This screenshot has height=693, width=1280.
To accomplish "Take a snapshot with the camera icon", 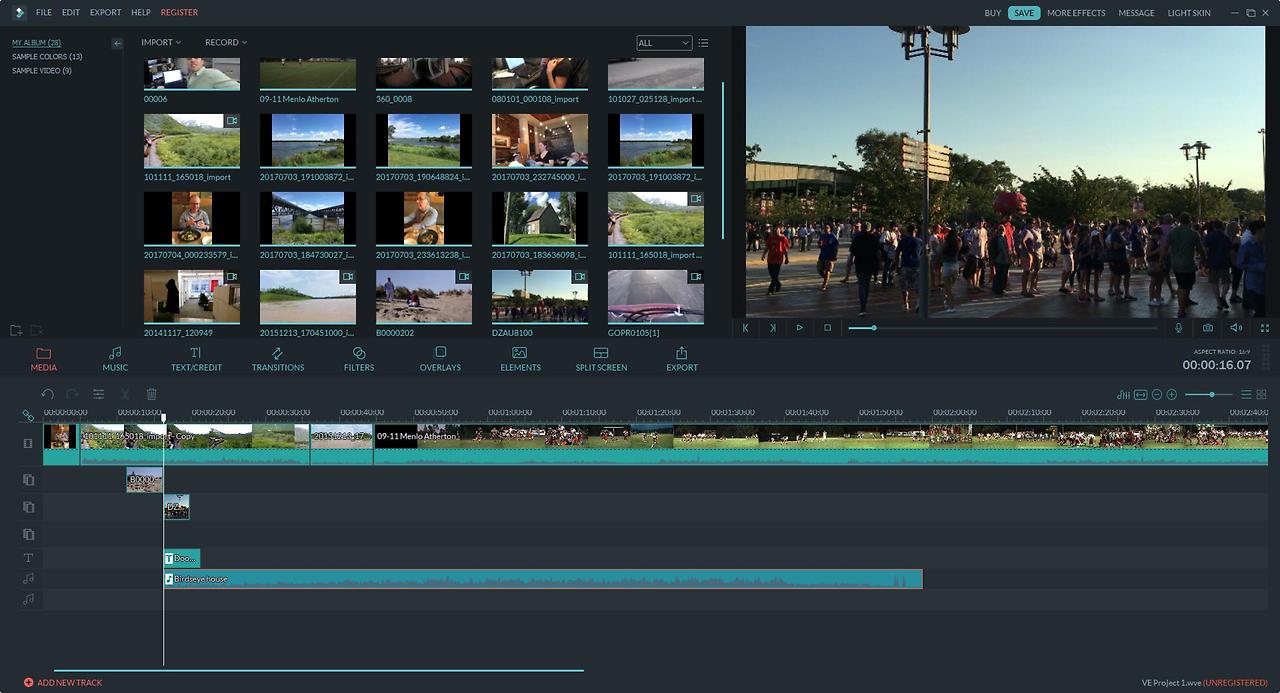I will coord(1208,327).
